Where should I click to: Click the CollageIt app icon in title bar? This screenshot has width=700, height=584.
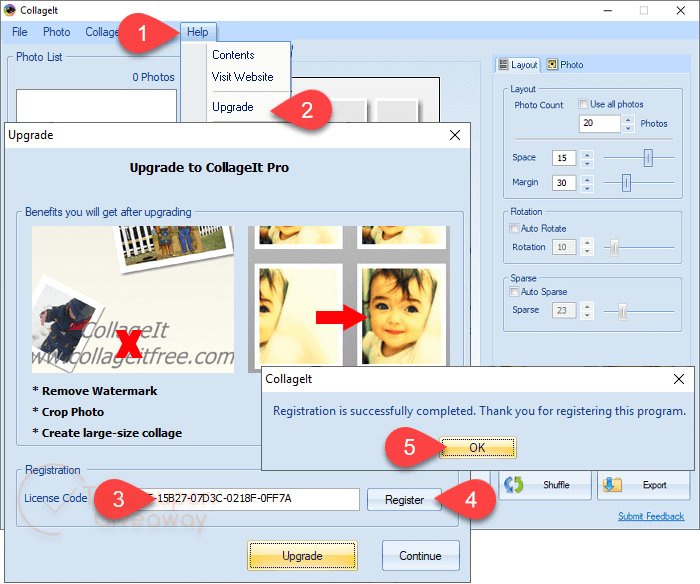pos(9,10)
